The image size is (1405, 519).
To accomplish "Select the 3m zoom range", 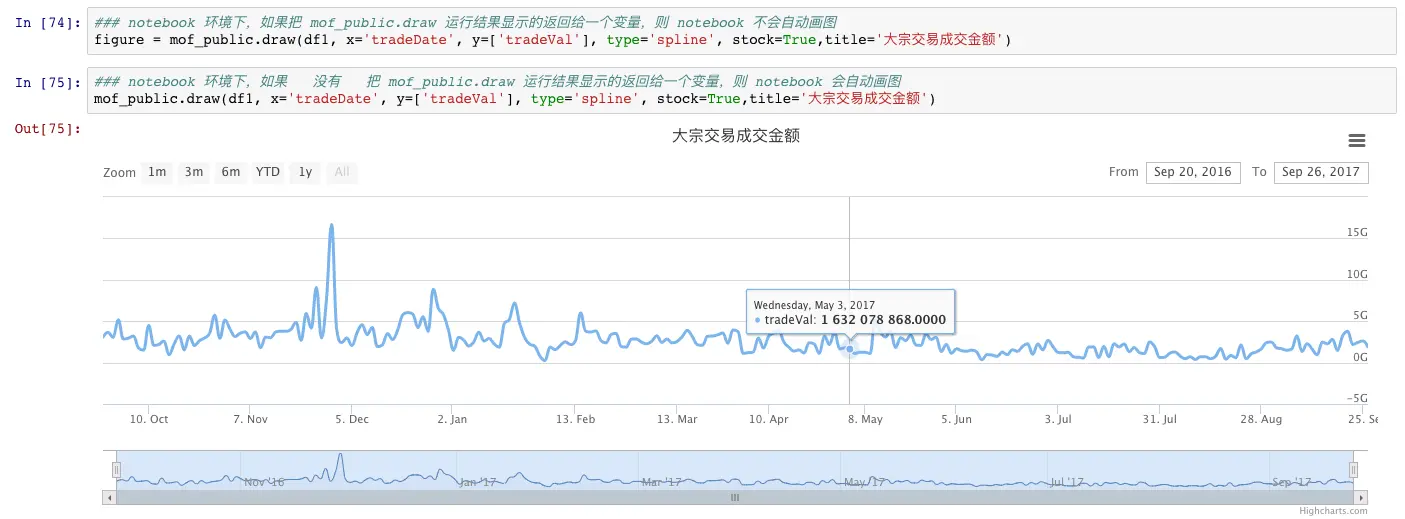I will point(193,172).
